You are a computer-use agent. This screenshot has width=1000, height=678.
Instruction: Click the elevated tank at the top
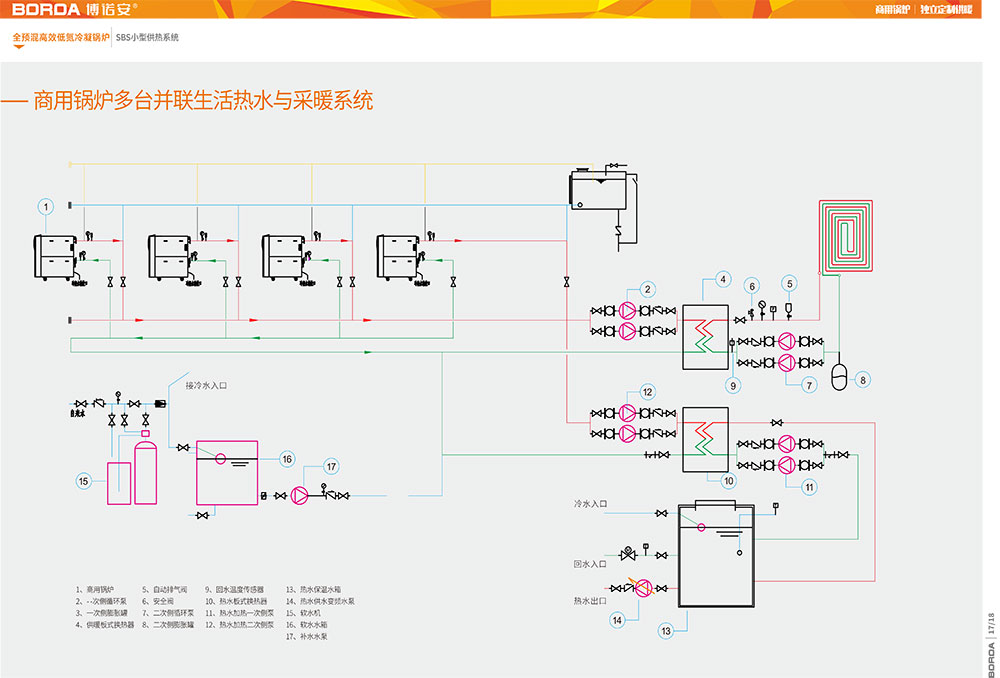pos(601,188)
